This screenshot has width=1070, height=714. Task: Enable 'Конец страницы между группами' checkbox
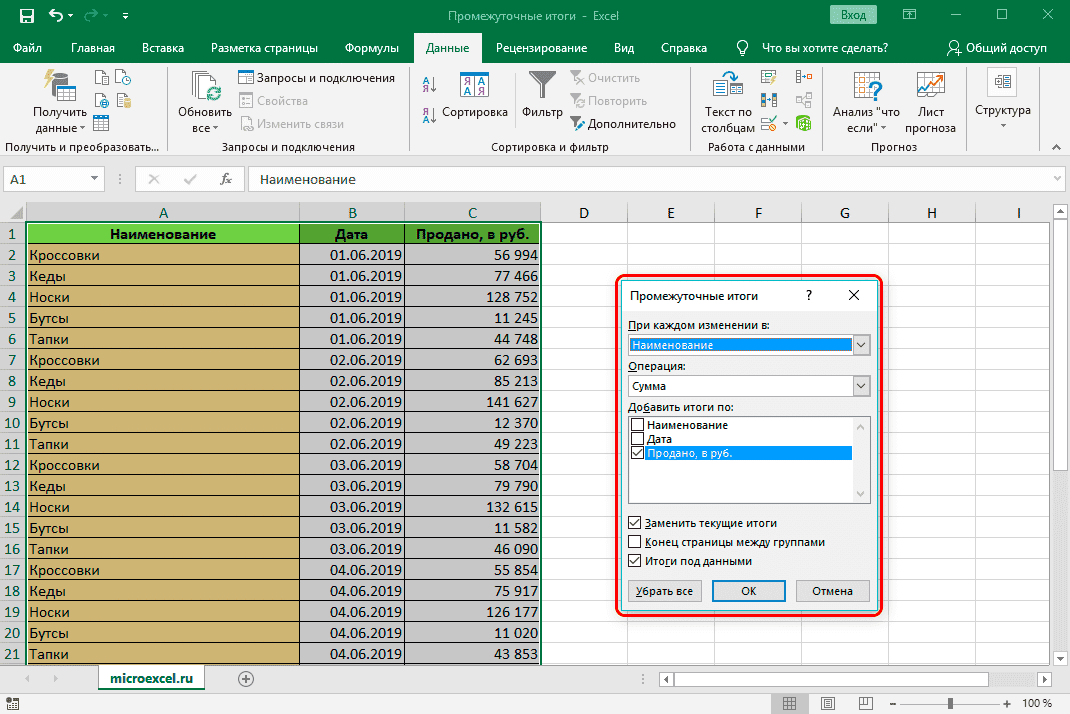(635, 542)
